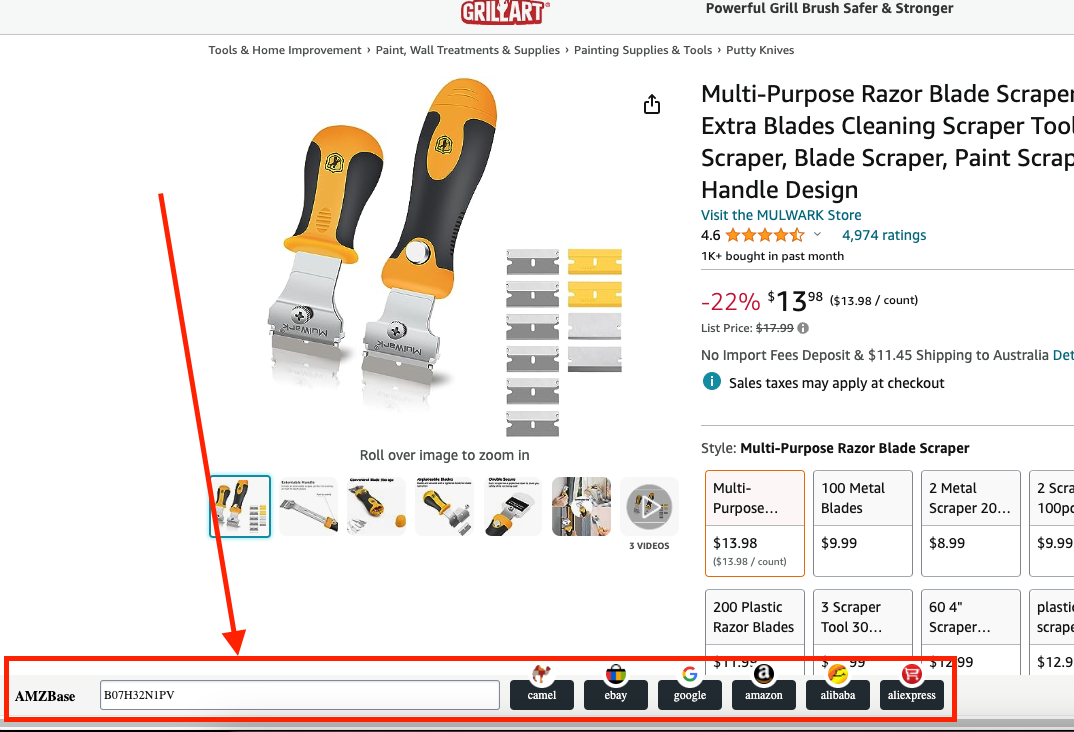Screen dimensions: 1074x732
Task: Open the Putty Knives breadcrumb category
Action: [x=760, y=50]
